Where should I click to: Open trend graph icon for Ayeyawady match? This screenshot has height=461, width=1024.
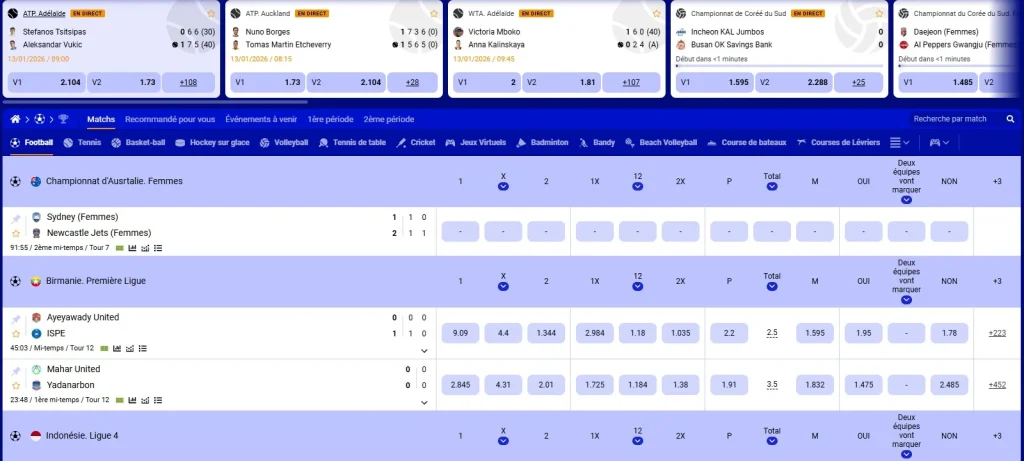pyautogui.click(x=130, y=348)
